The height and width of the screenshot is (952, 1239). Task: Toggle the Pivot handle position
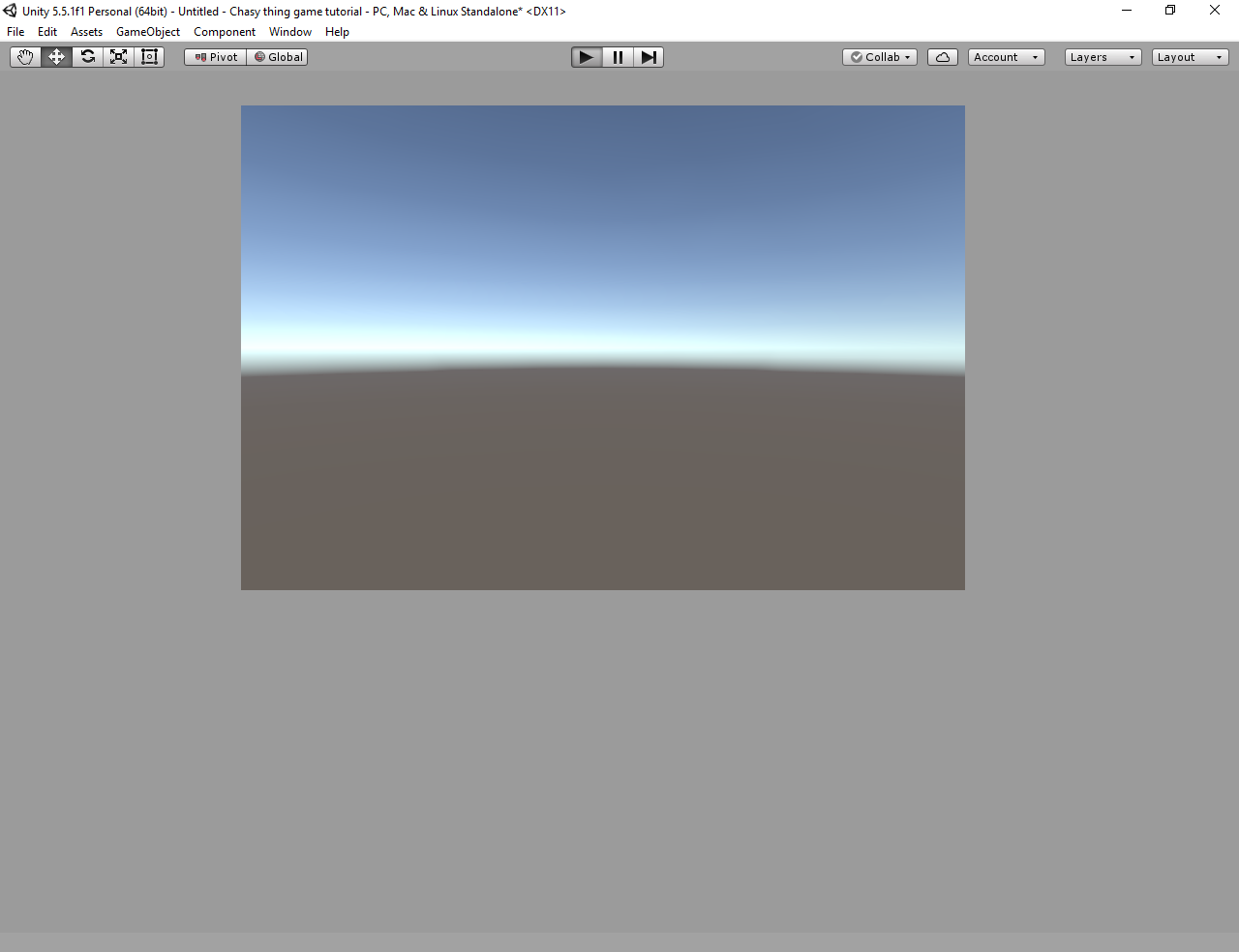point(215,57)
